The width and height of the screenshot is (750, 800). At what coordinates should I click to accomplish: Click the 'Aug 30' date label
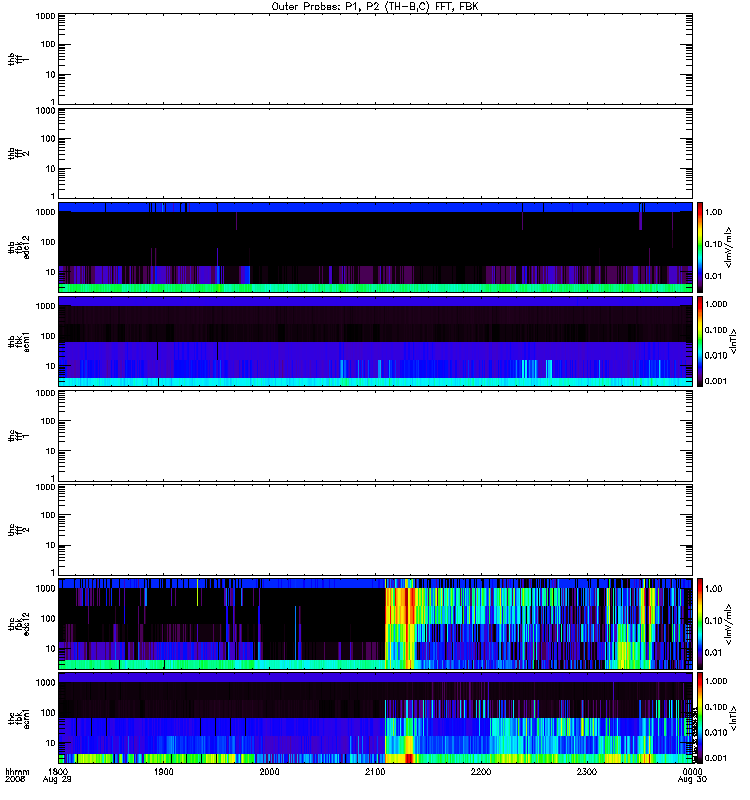coord(692,780)
